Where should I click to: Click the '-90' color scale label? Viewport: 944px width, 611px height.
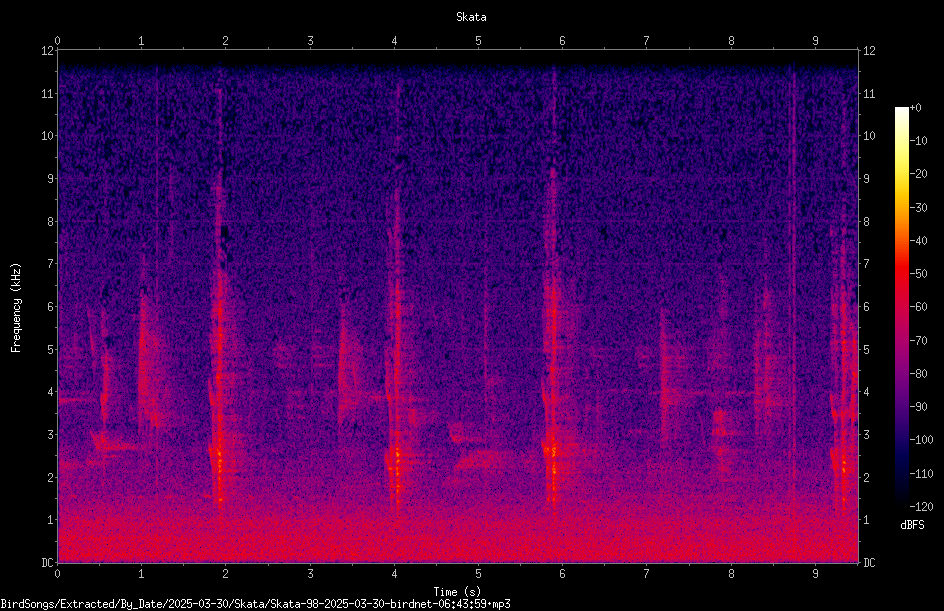pyautogui.click(x=919, y=406)
